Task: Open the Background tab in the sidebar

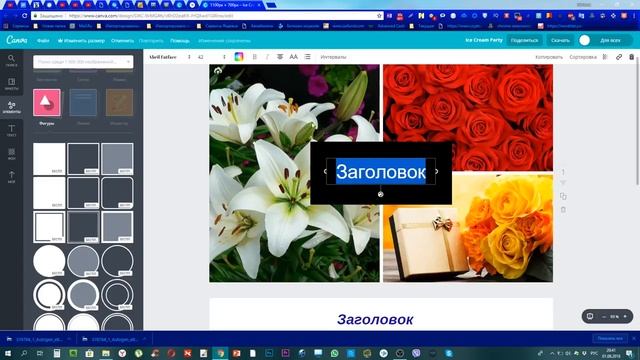Action: click(11, 154)
